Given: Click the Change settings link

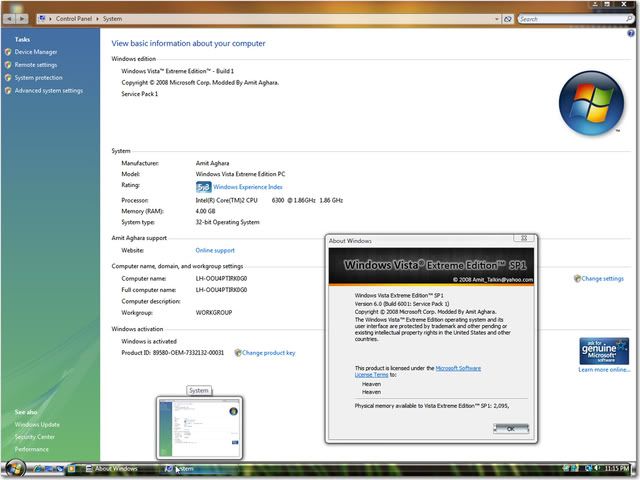Looking at the screenshot, I should pos(602,279).
